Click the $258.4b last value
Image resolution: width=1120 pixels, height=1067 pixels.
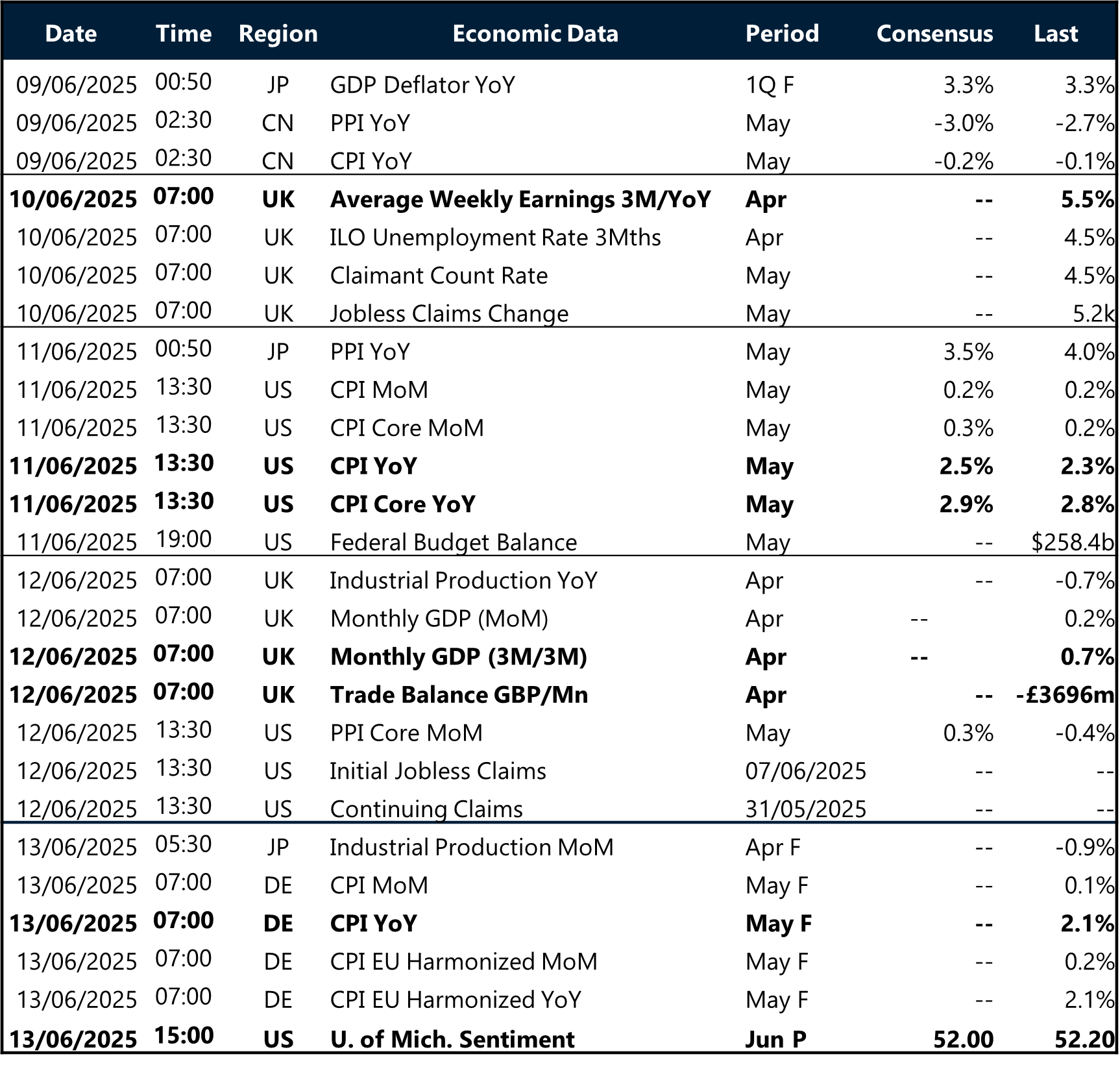click(1072, 542)
